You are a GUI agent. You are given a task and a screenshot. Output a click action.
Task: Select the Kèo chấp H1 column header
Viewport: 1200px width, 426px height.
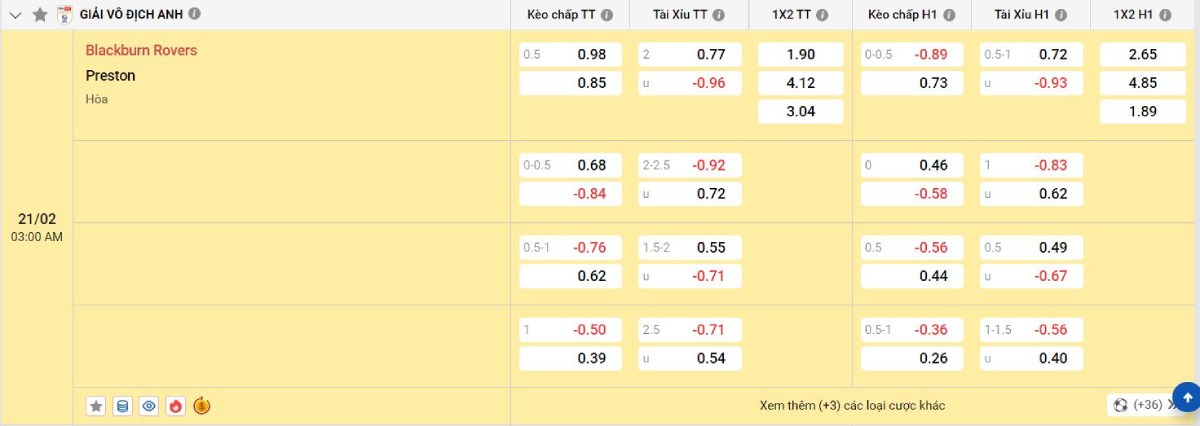tap(899, 15)
